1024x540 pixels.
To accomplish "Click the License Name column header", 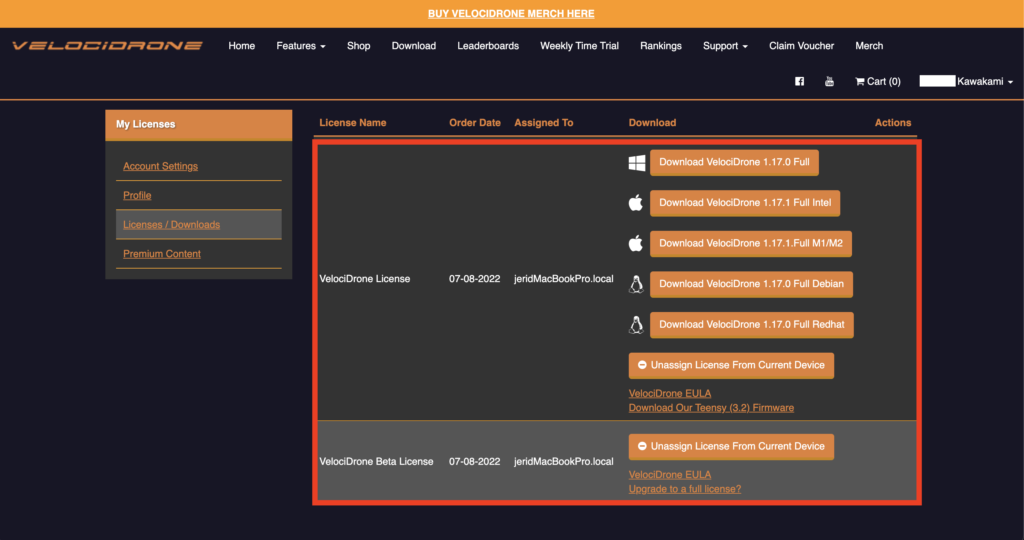I will pos(353,123).
